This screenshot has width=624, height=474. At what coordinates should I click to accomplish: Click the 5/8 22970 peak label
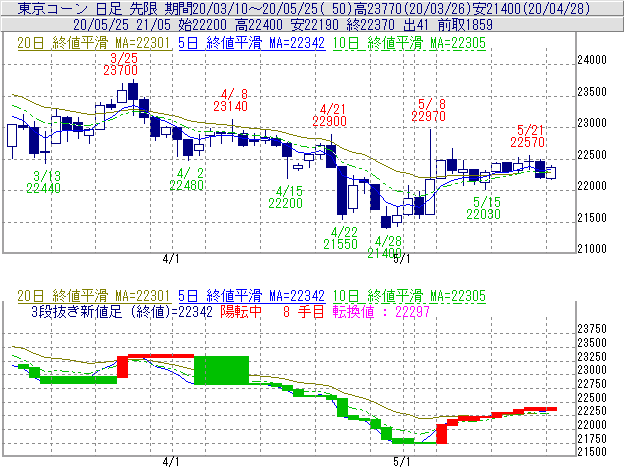click(429, 110)
